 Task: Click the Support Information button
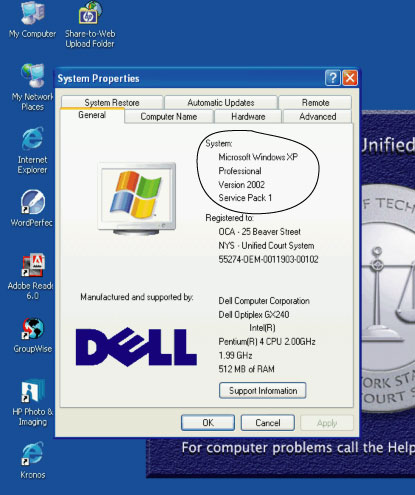pyautogui.click(x=263, y=390)
